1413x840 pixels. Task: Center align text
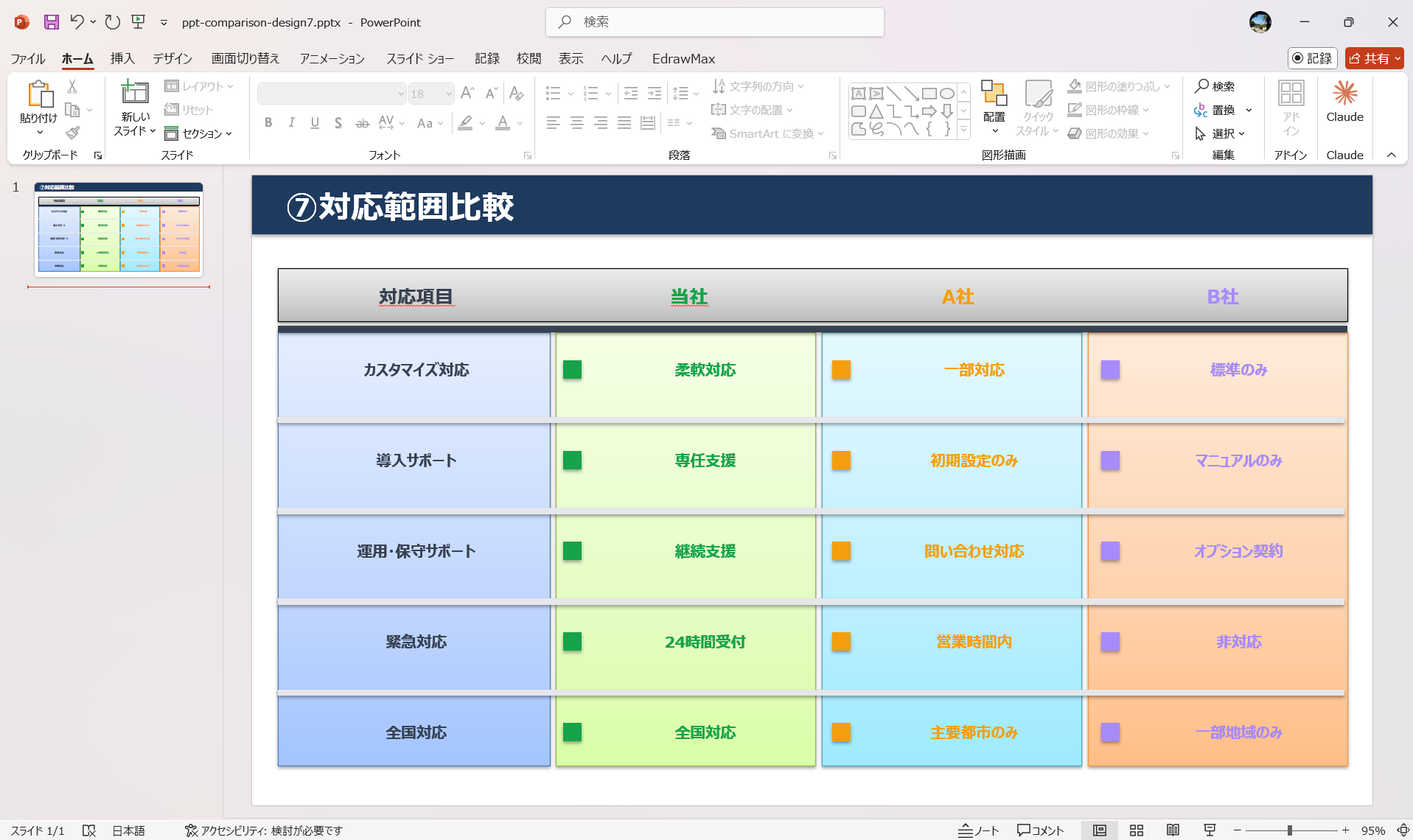click(577, 123)
